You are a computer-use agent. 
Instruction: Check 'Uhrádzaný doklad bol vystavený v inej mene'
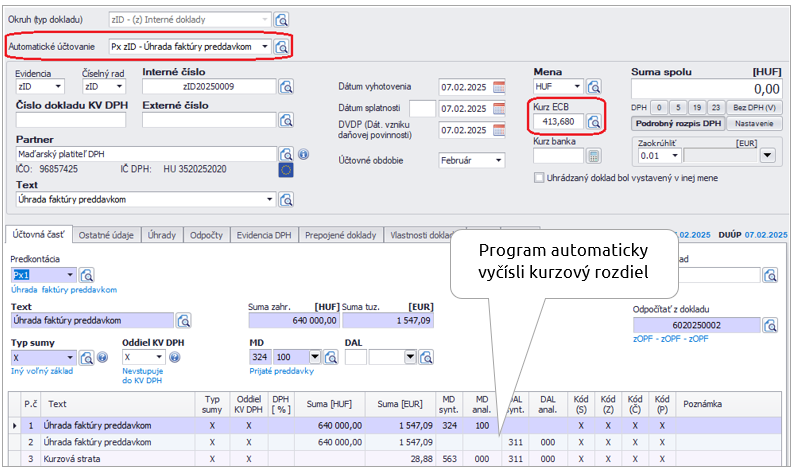[x=538, y=177]
